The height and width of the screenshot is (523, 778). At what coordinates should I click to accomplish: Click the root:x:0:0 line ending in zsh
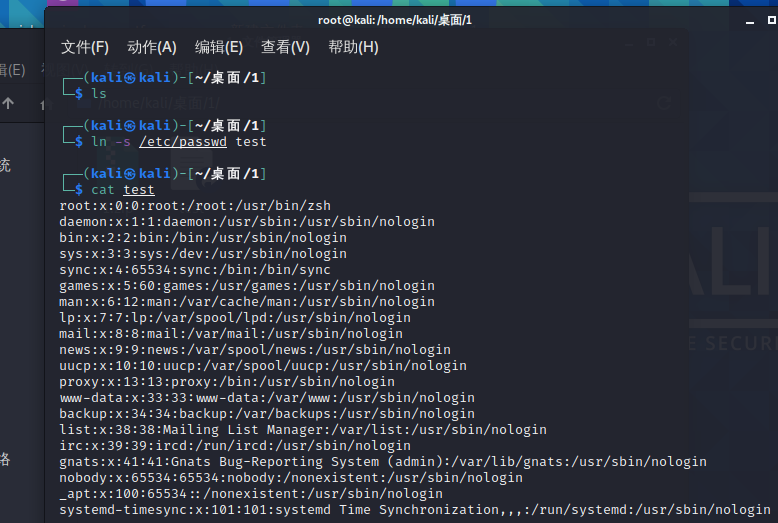pyautogui.click(x=195, y=205)
